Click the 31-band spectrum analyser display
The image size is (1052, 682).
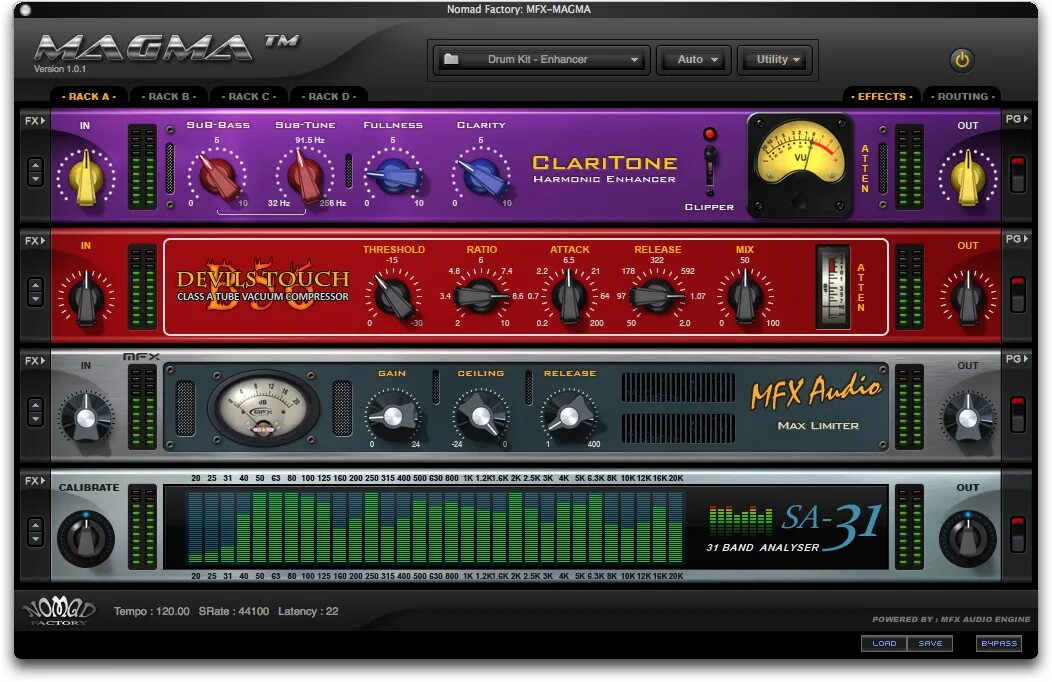436,527
